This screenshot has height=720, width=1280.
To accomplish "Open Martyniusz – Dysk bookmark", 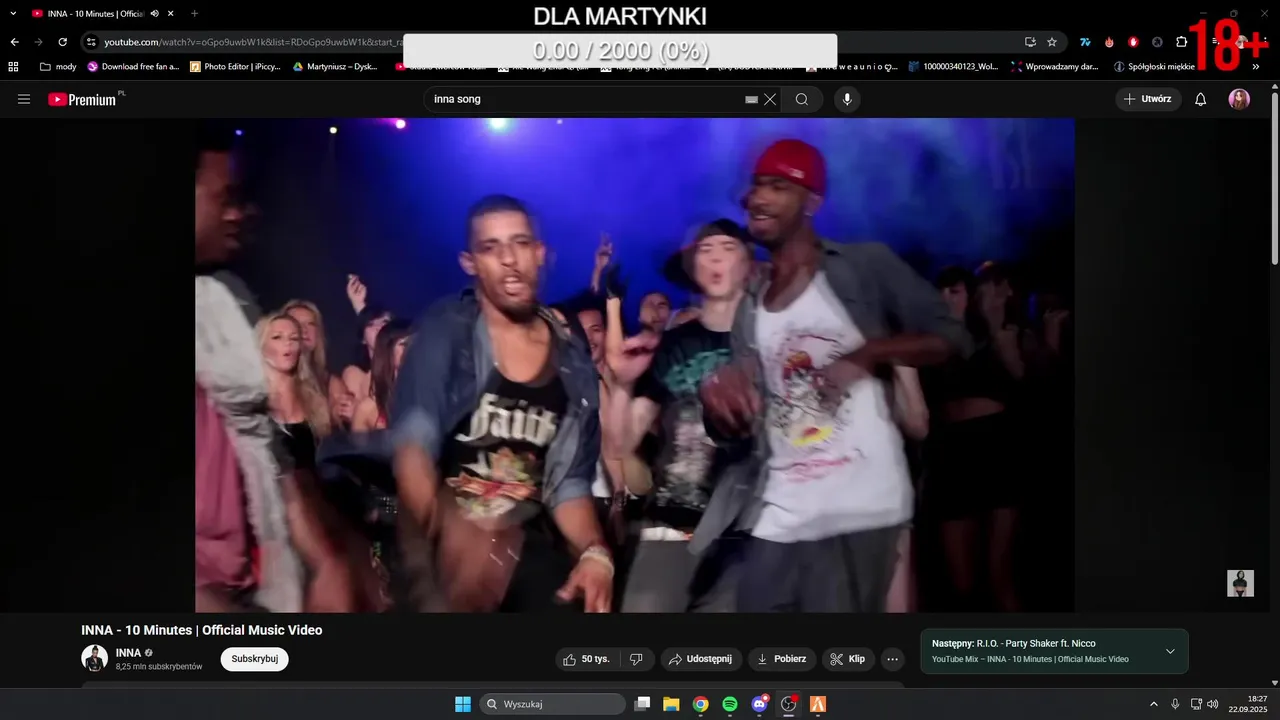I will 336,67.
